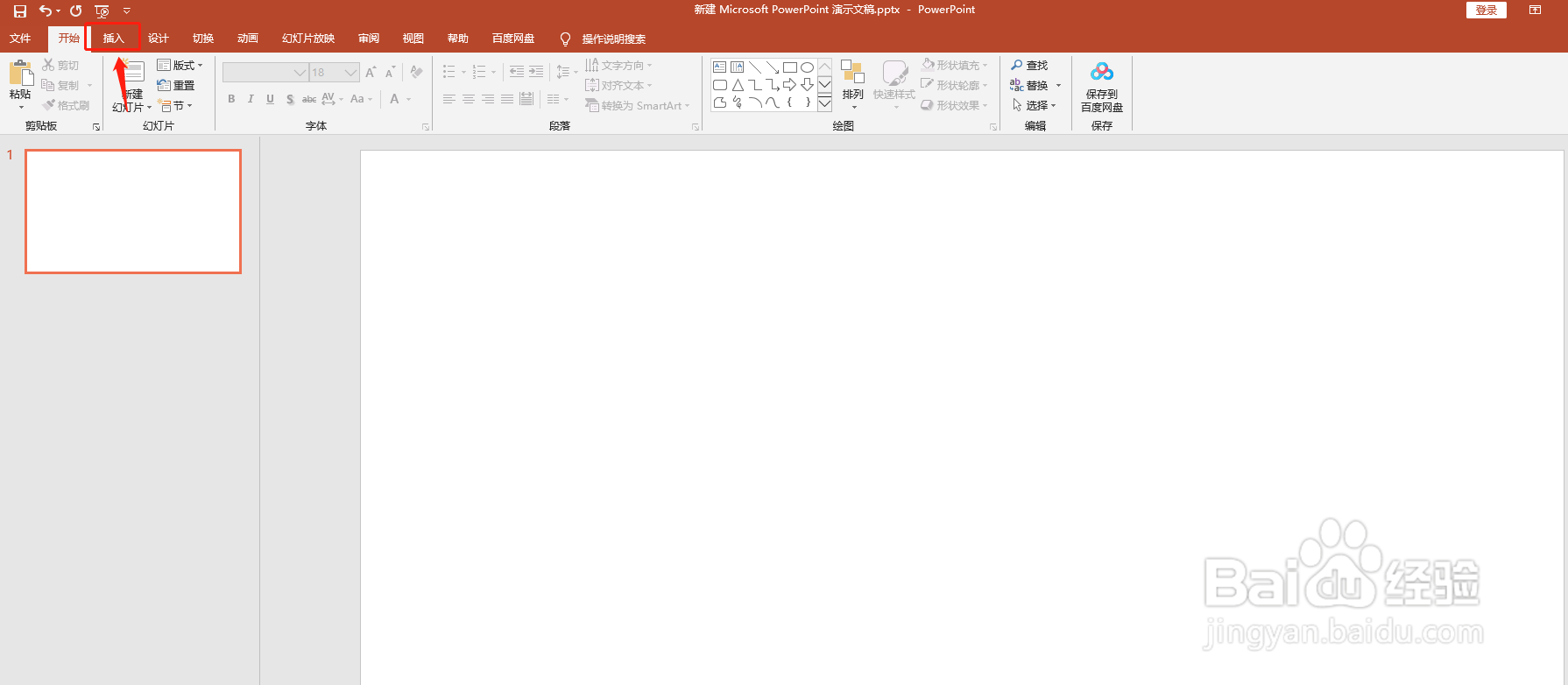Open the 节 (Section) dropdown

point(175,105)
